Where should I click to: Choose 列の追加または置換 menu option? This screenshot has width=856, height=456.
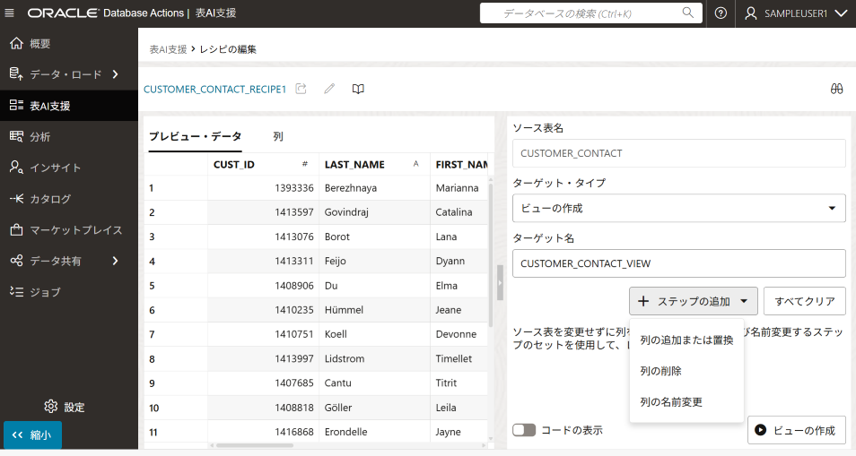point(687,340)
